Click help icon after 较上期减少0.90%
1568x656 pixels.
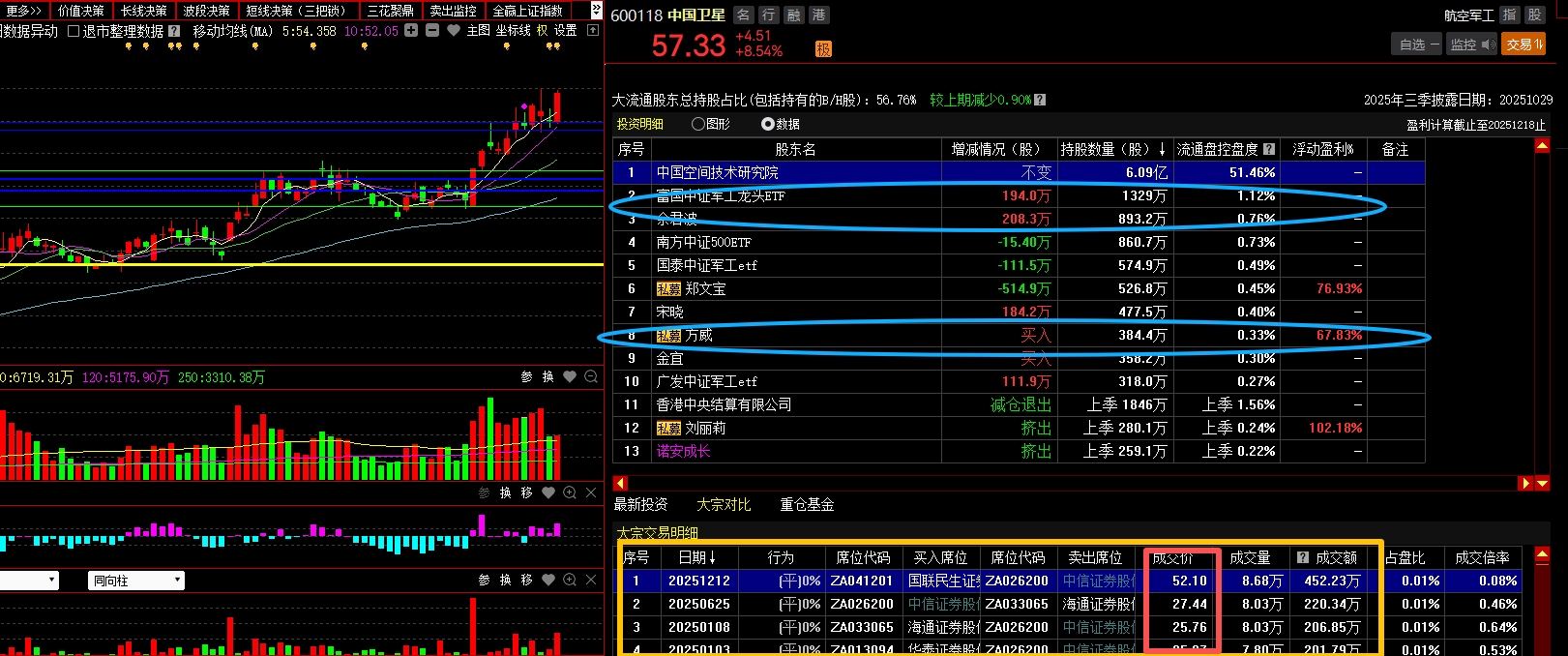[x=1040, y=100]
